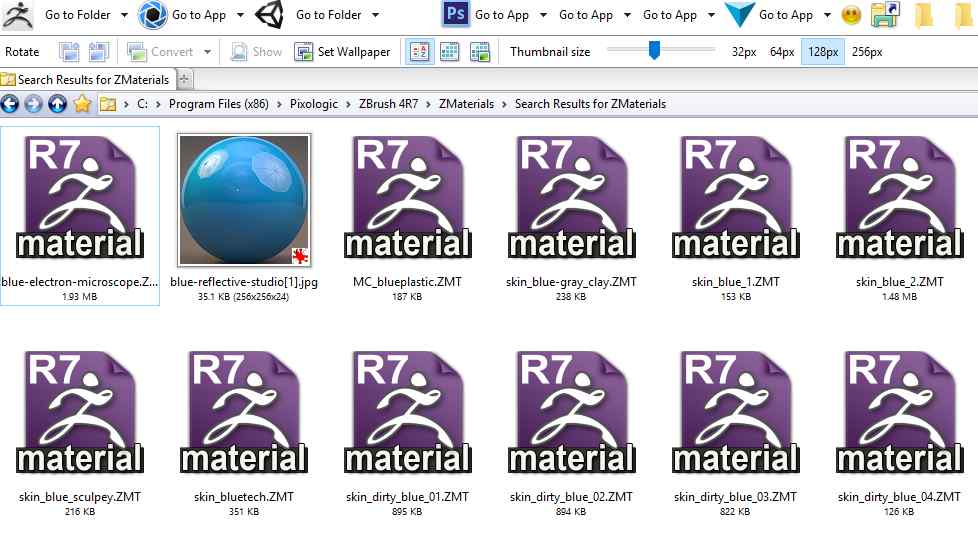The height and width of the screenshot is (535, 978).
Task: Click the Thumbnail size slider handle
Action: tap(654, 50)
